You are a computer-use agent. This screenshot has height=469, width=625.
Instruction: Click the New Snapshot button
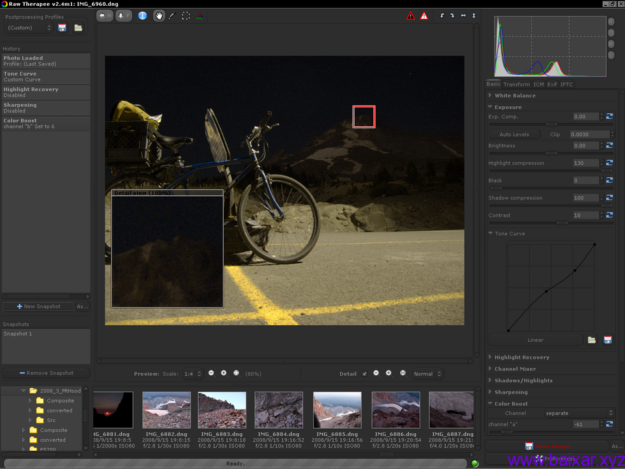[38, 306]
